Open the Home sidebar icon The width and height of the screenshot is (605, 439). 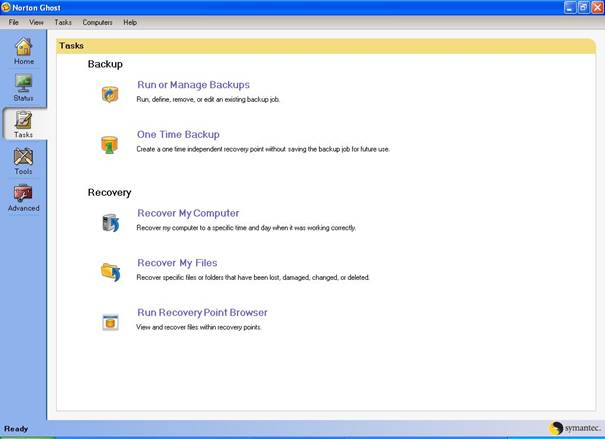click(24, 51)
